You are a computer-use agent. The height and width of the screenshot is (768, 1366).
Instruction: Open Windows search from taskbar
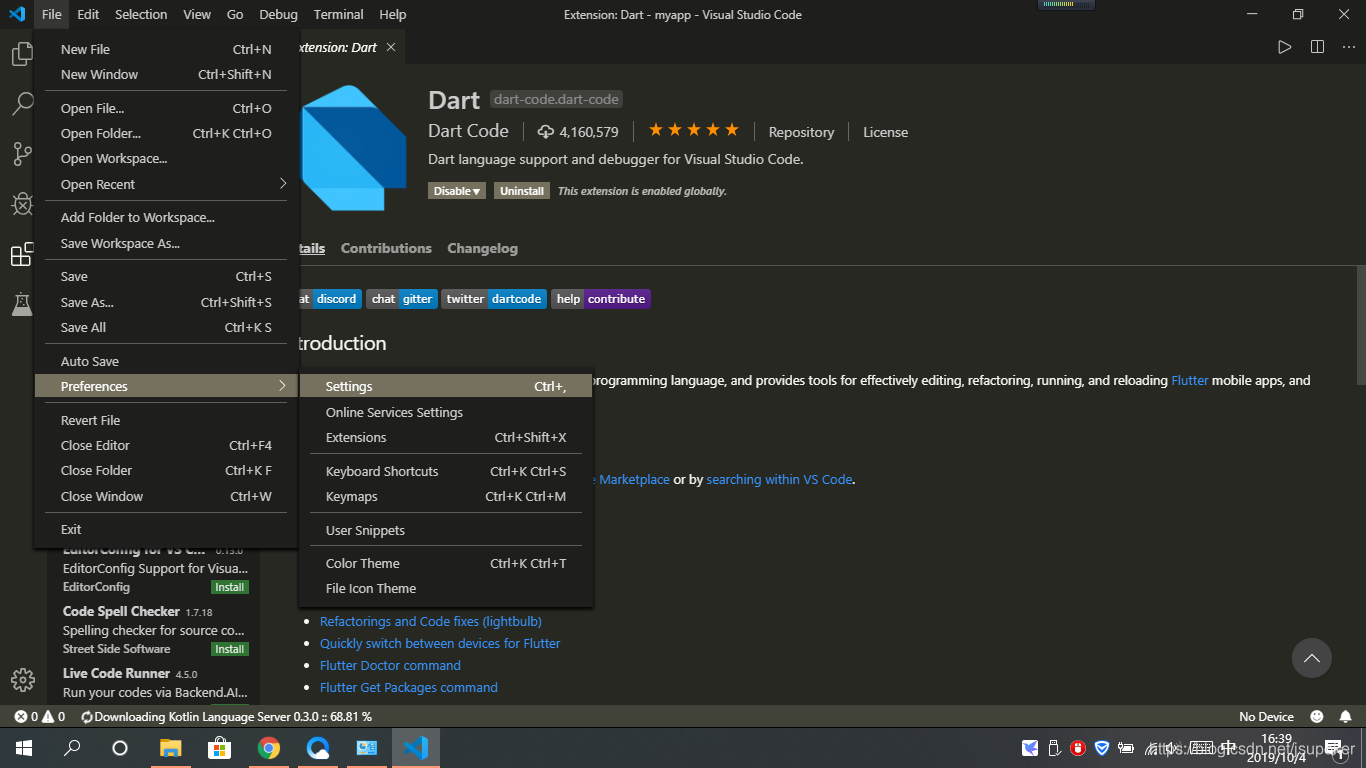(72, 748)
